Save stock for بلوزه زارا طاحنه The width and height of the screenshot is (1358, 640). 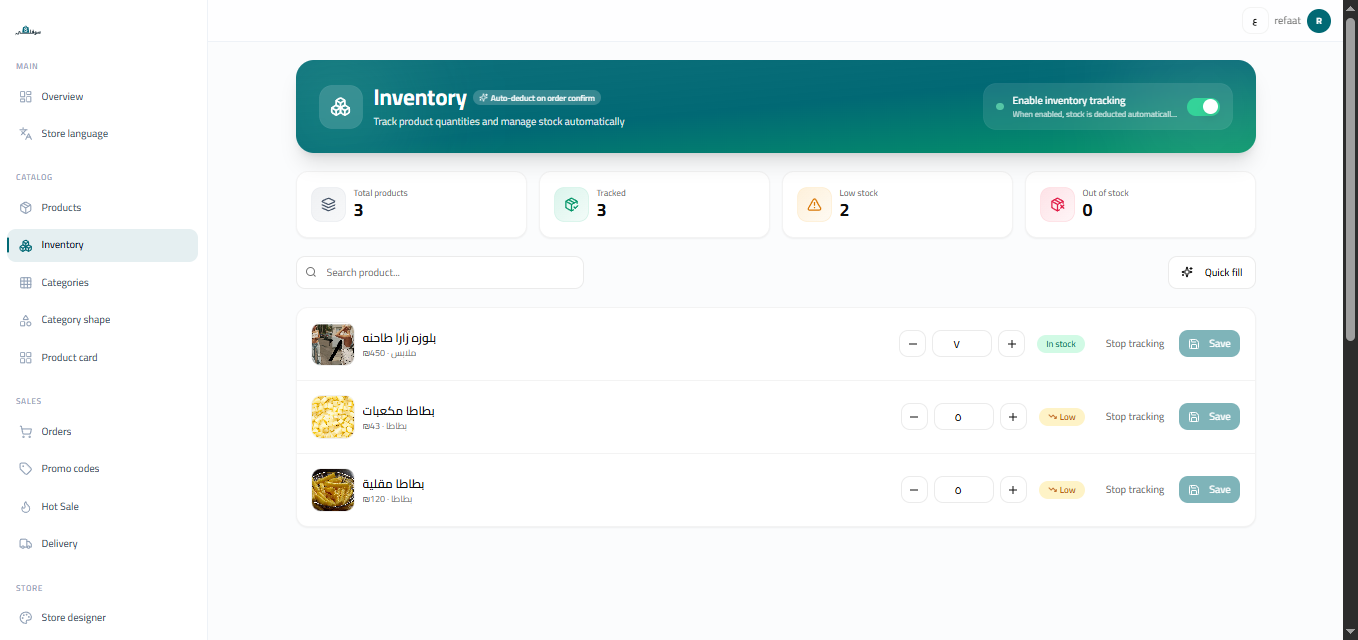tap(1209, 344)
